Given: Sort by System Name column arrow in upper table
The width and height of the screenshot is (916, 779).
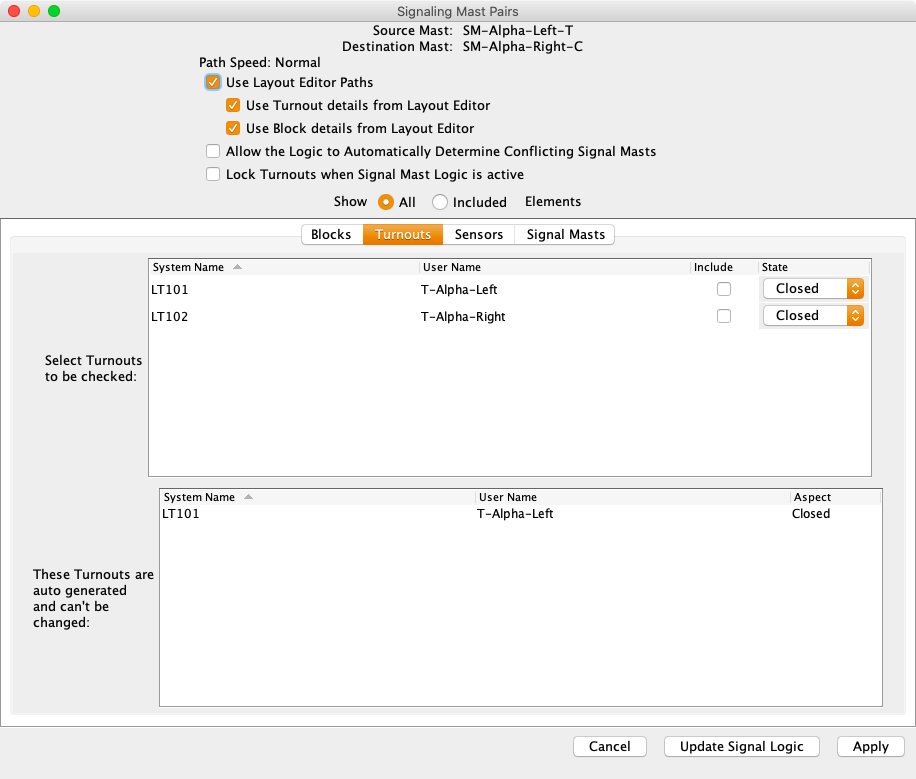Looking at the screenshot, I should coord(237,268).
